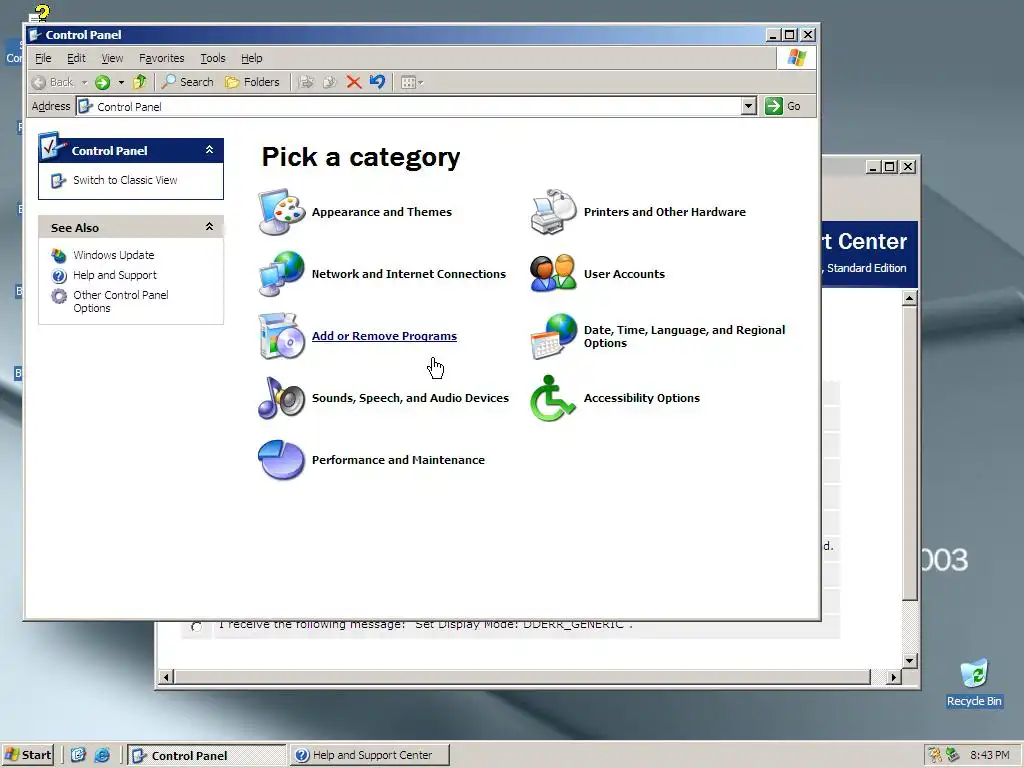Expand the Address bar dropdown
The image size is (1024, 768).
[749, 106]
